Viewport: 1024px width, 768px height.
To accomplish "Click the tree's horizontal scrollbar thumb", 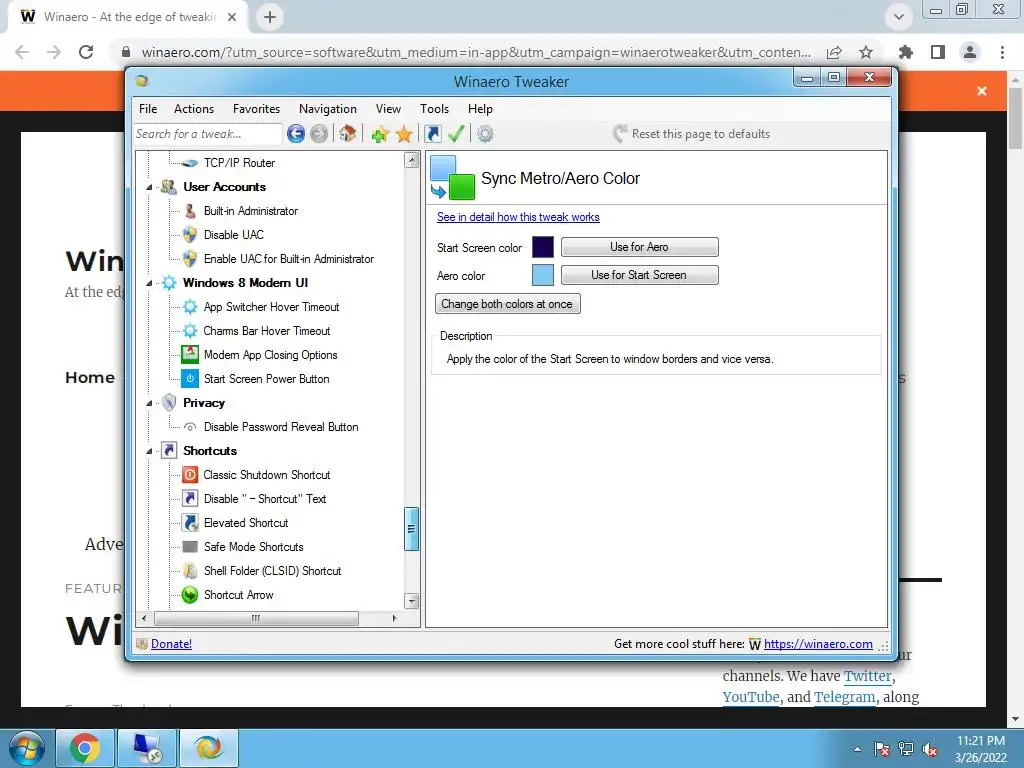I will pos(256,618).
